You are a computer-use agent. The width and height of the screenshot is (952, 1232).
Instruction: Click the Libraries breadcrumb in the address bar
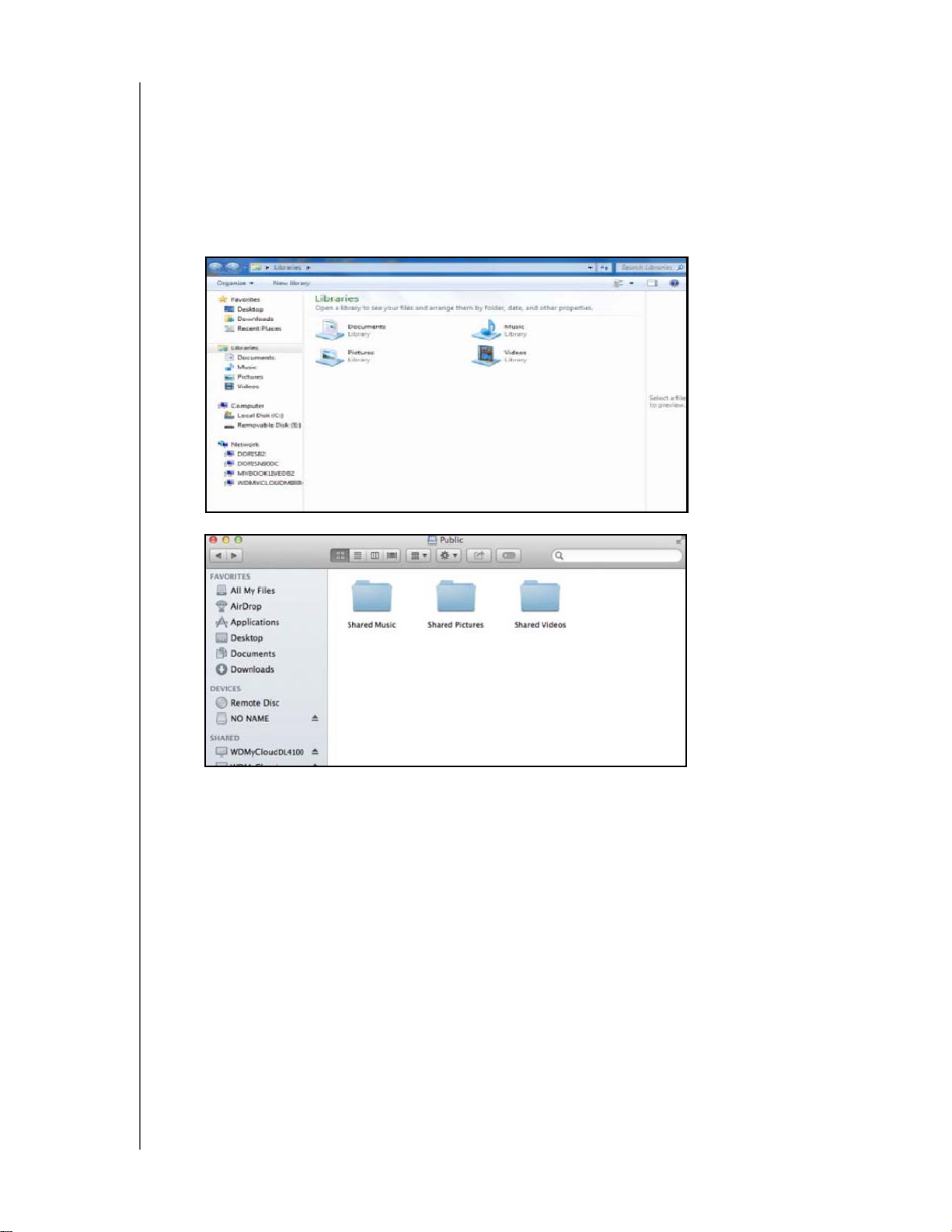pos(288,267)
